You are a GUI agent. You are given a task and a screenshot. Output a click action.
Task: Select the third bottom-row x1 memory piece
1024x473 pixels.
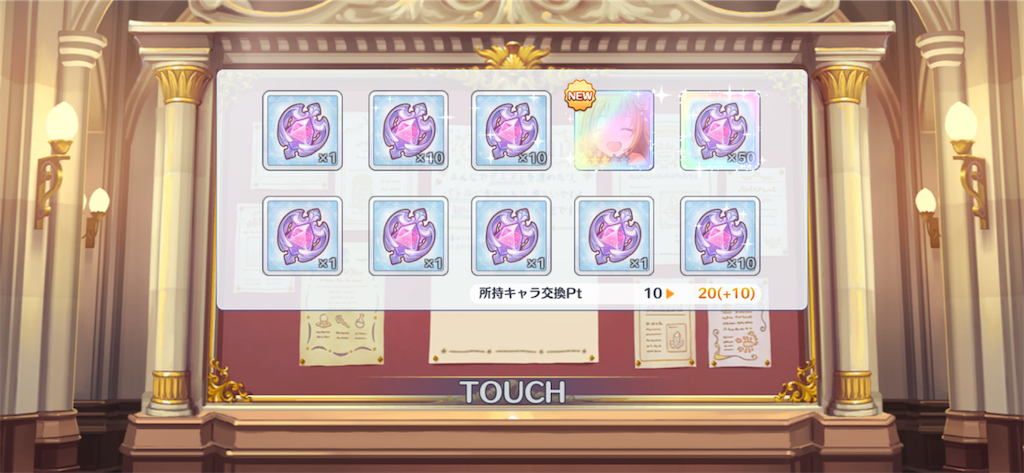click(511, 236)
